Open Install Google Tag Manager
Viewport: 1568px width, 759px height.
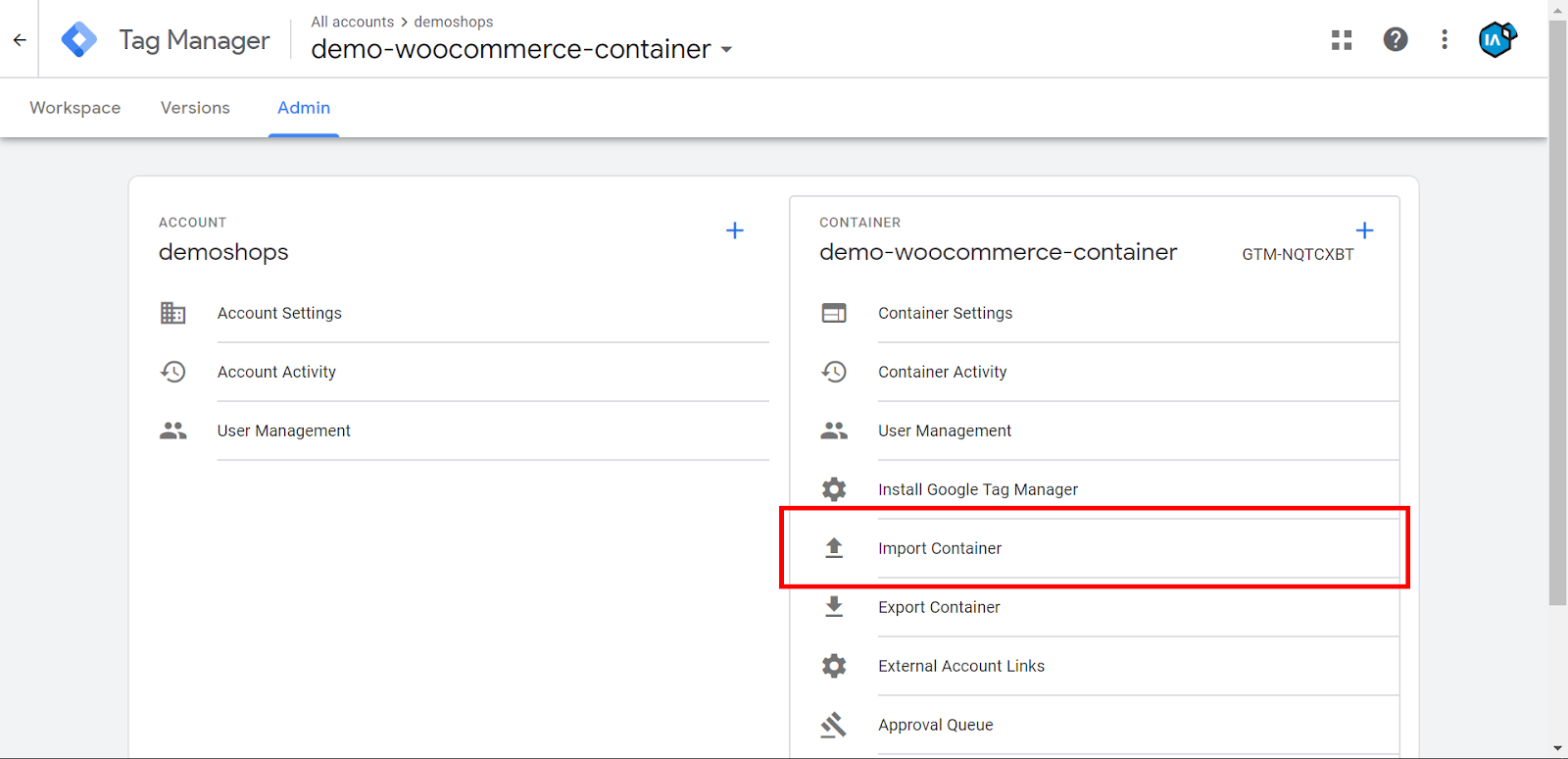point(977,489)
